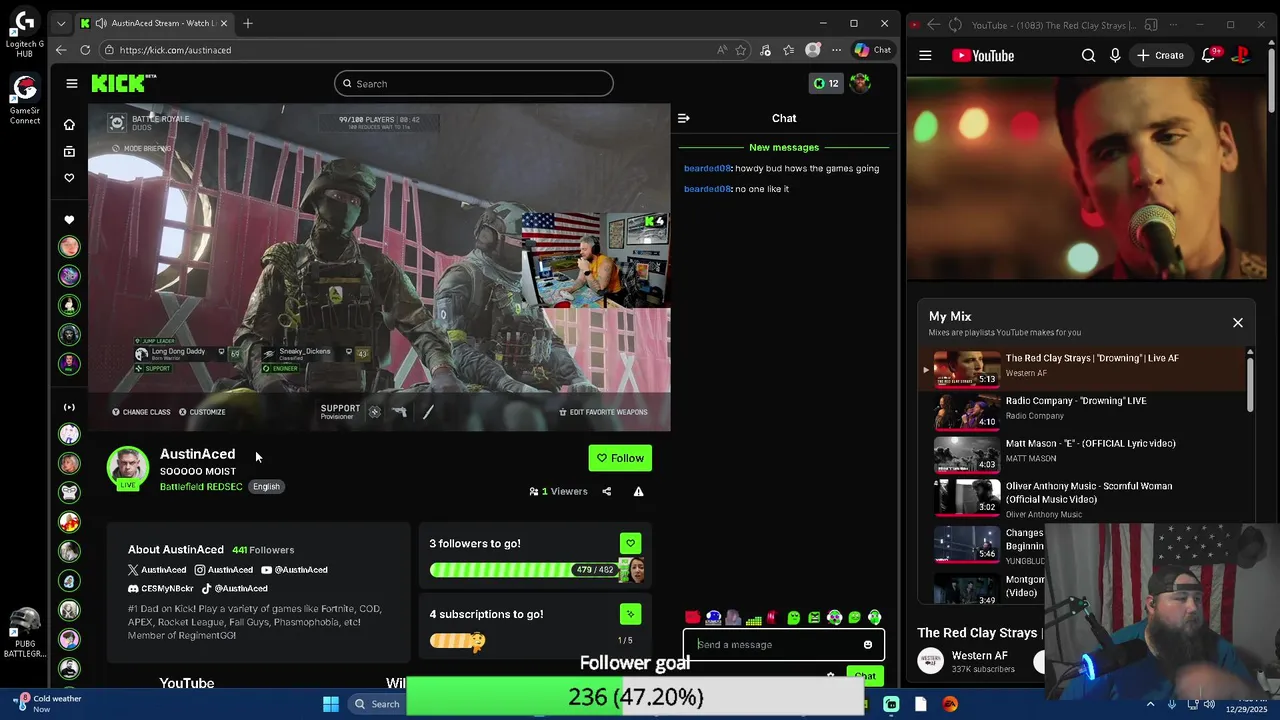Open the @AustinAced TikTok link
Screen dimensions: 1280x720
pyautogui.click(x=234, y=589)
